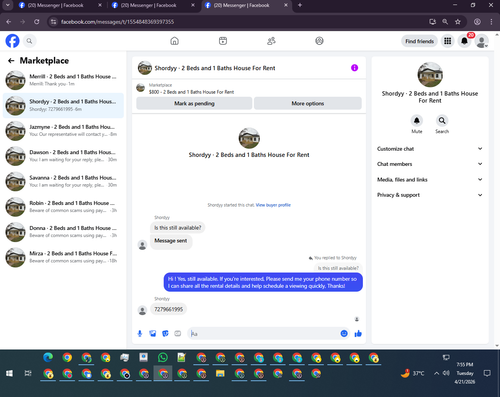Image resolution: width=500 pixels, height=397 pixels.
Task: Open the Menu grid icon
Action: 448,41
